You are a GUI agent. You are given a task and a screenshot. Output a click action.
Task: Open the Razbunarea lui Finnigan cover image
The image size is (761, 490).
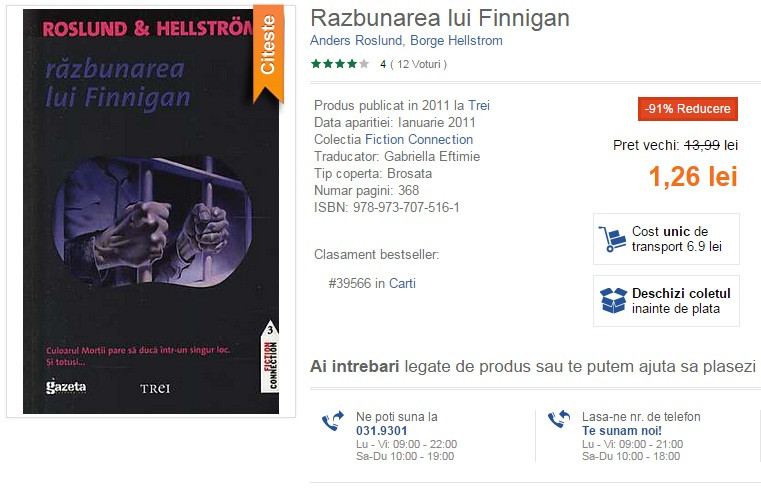(151, 211)
